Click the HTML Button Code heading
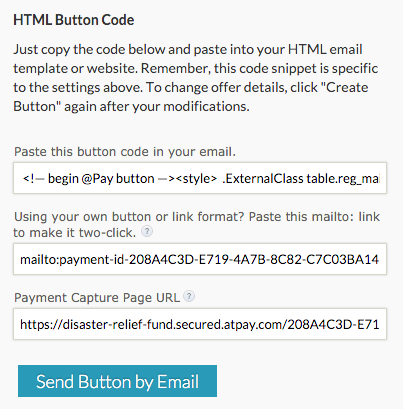The height and width of the screenshot is (409, 403). pos(74,20)
